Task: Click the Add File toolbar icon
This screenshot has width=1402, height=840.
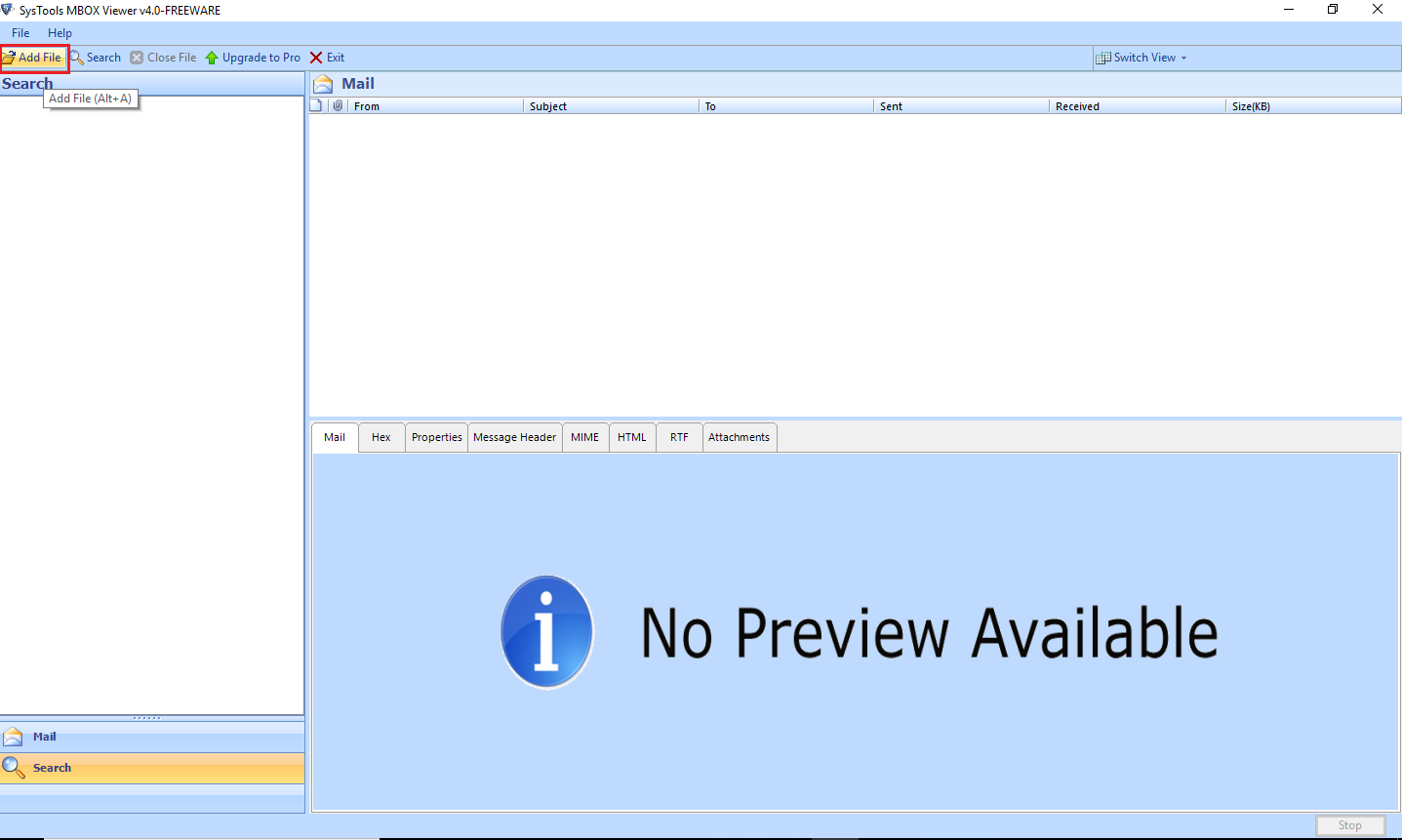Action: [9, 58]
